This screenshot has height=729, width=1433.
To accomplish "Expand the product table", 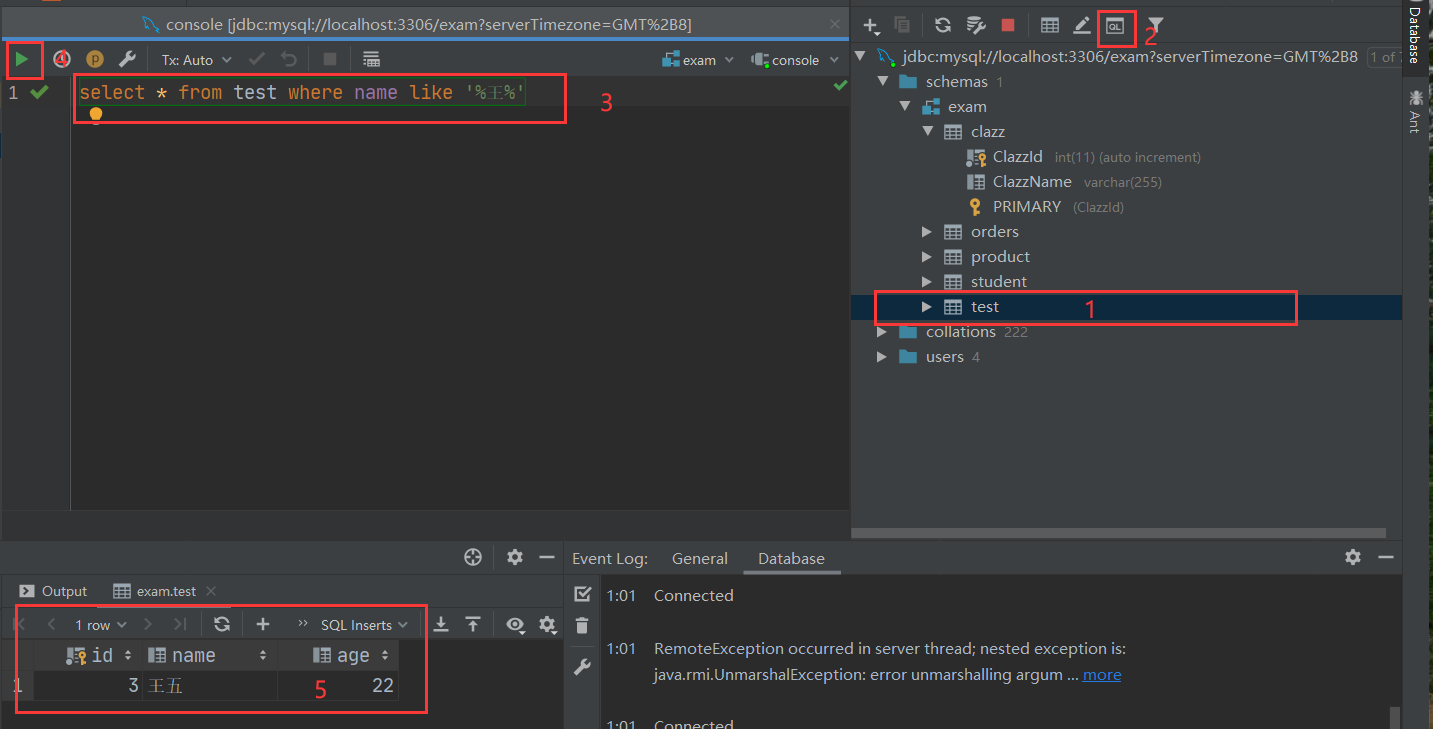I will 927,256.
